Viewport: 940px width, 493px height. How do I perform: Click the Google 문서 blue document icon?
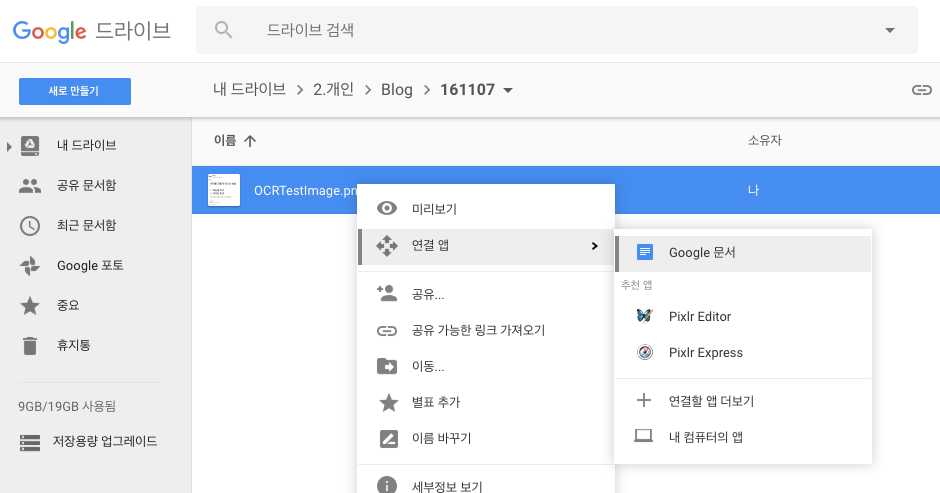(x=645, y=252)
